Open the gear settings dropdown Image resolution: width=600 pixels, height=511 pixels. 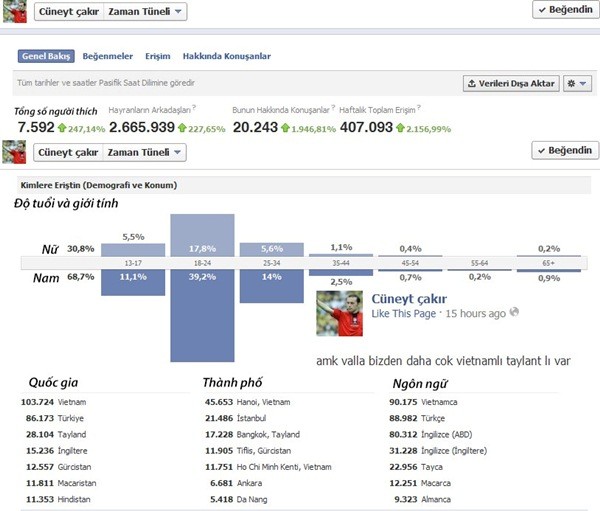click(x=577, y=83)
